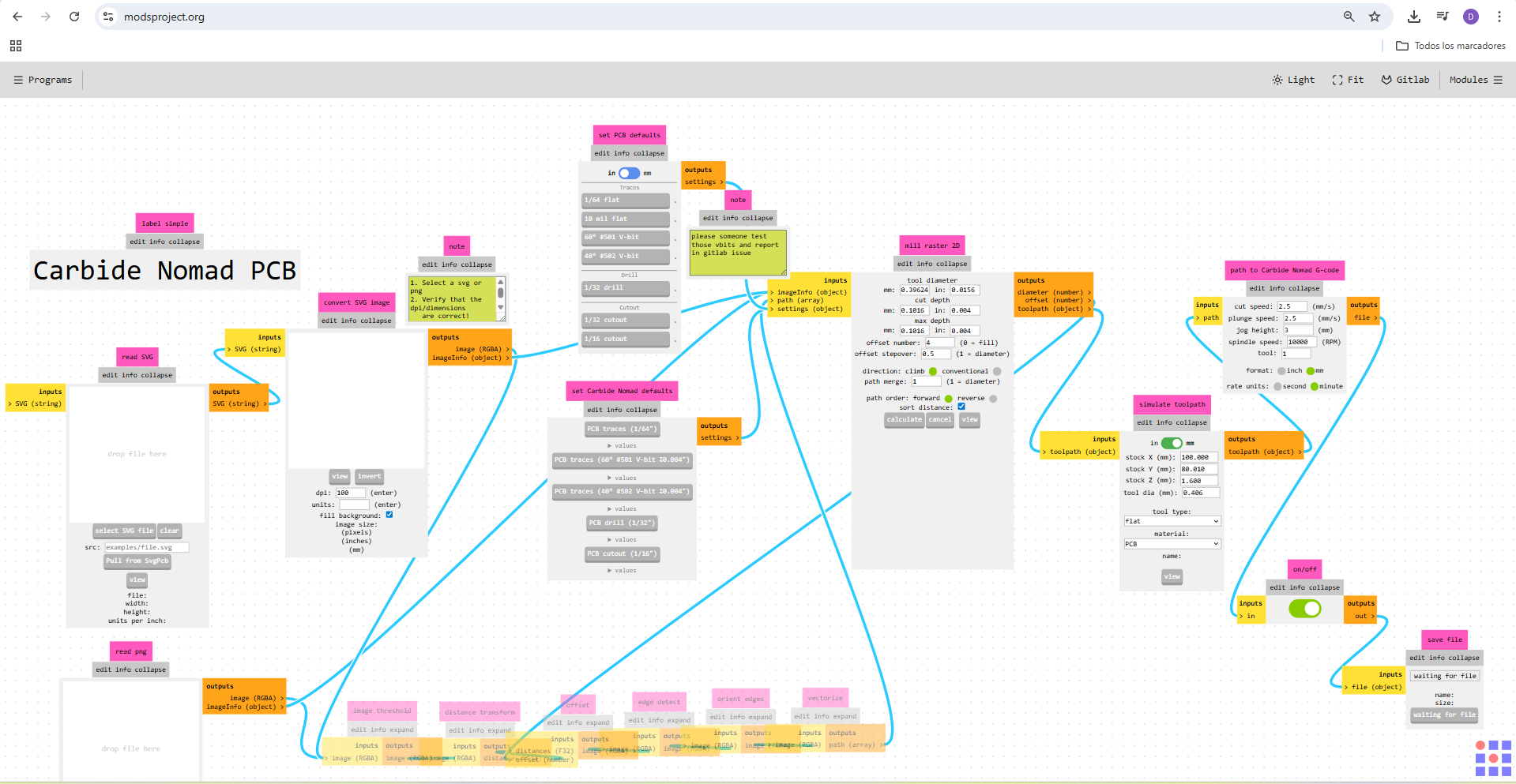This screenshot has width=1516, height=784.
Task: Open site information icon beside the URL
Action: pos(109,17)
